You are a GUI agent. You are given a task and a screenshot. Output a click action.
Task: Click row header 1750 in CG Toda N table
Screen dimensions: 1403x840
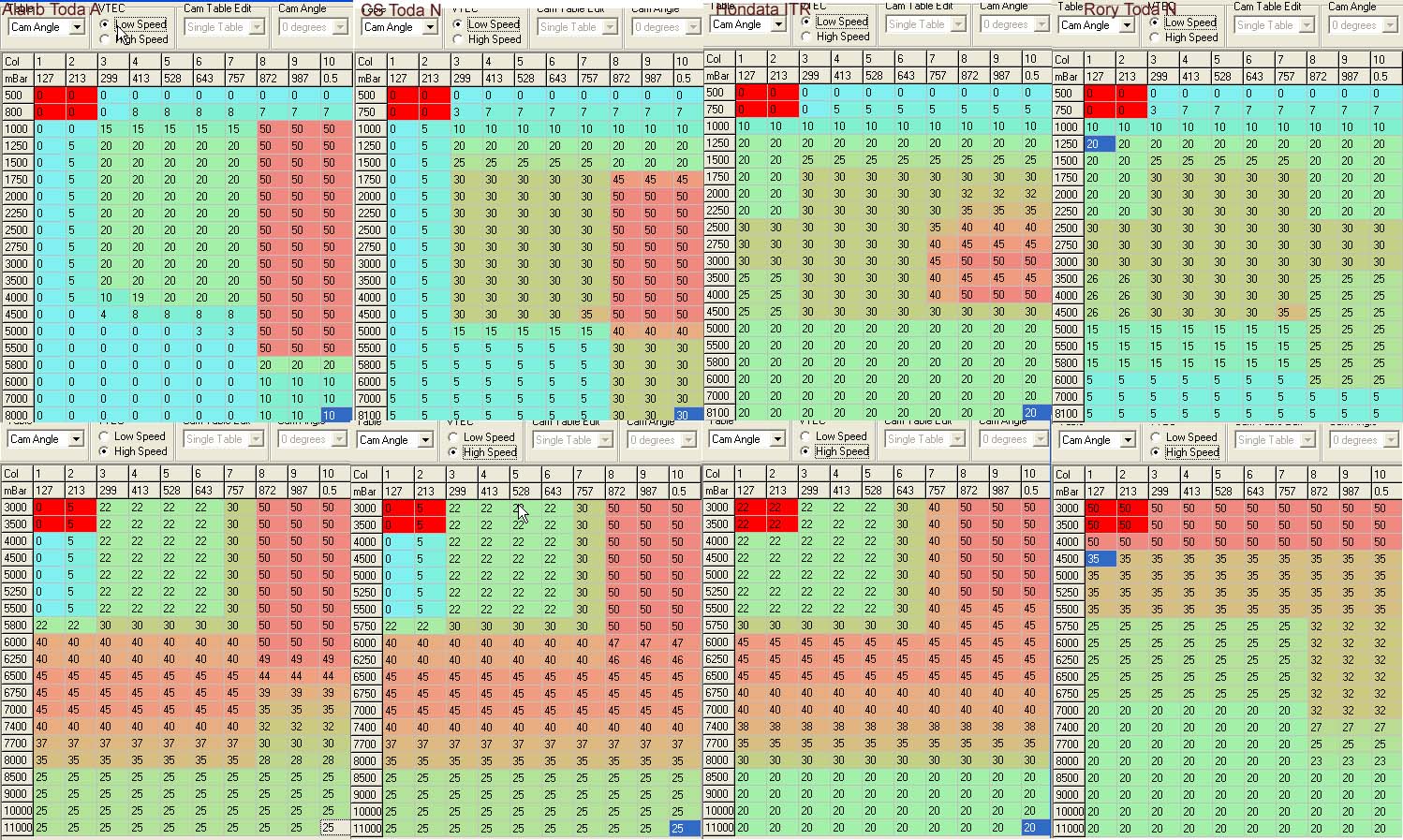point(371,180)
